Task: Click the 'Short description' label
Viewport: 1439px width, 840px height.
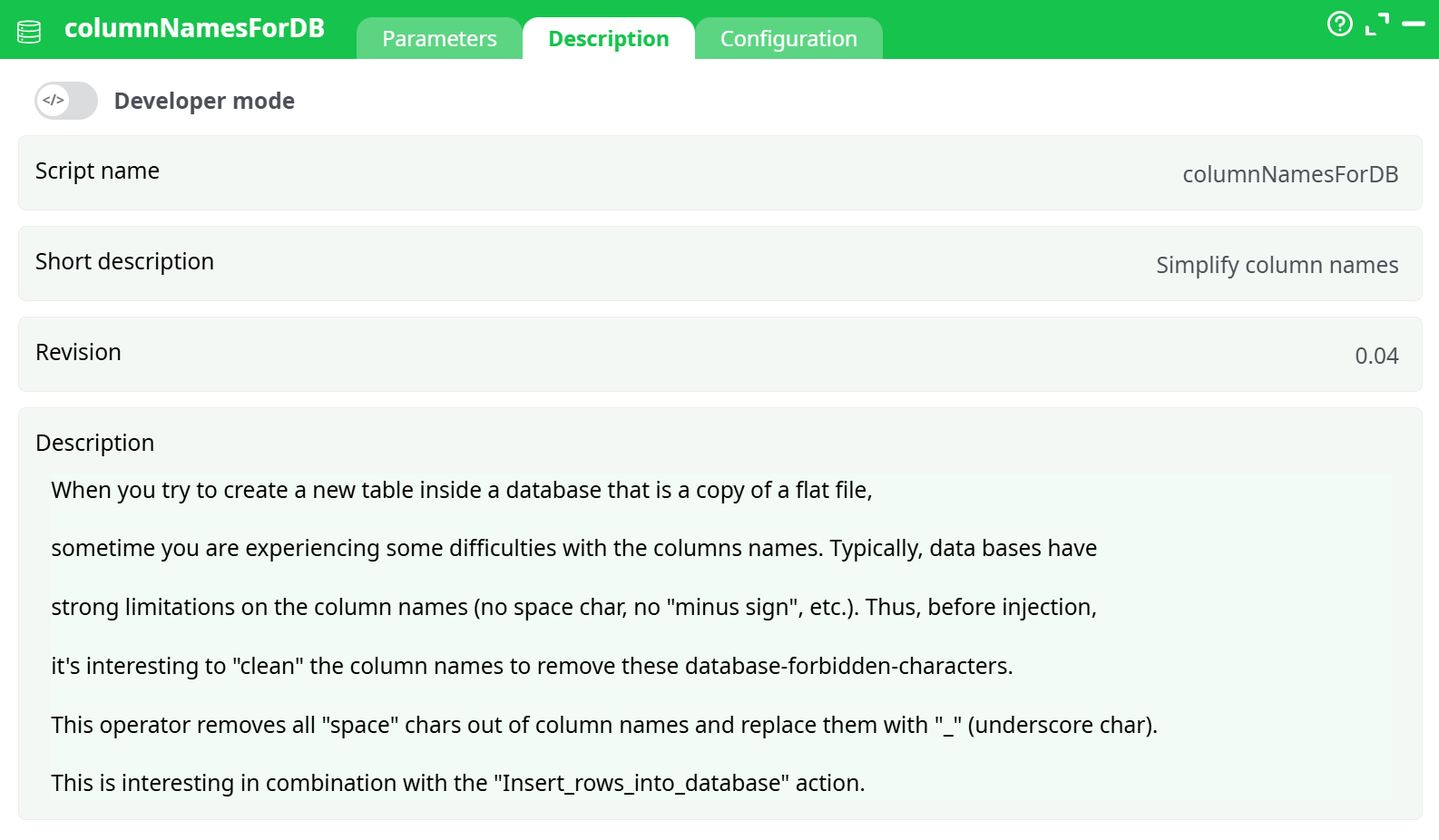Action: [x=124, y=261]
